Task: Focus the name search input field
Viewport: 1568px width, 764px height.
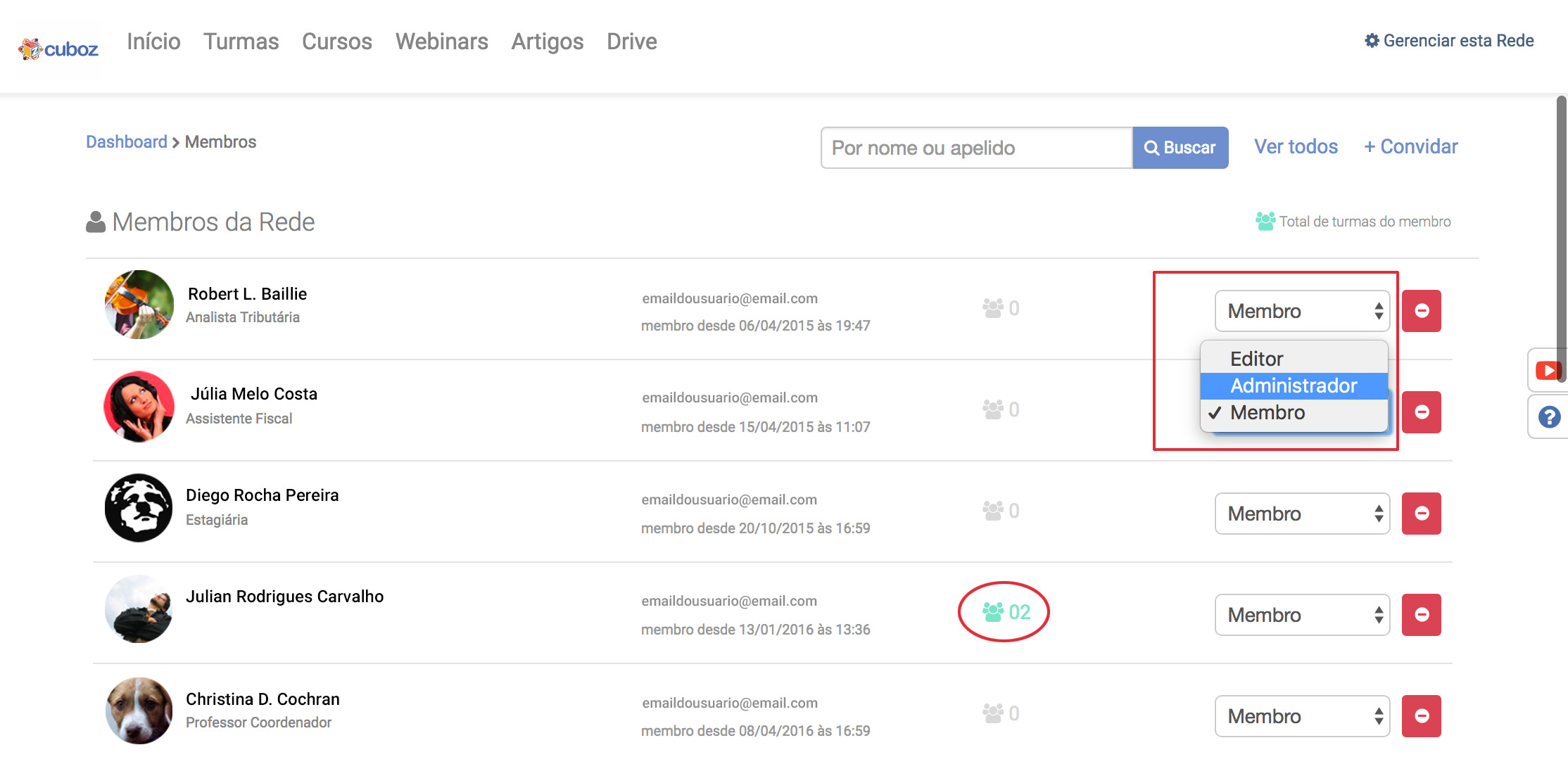Action: 976,148
